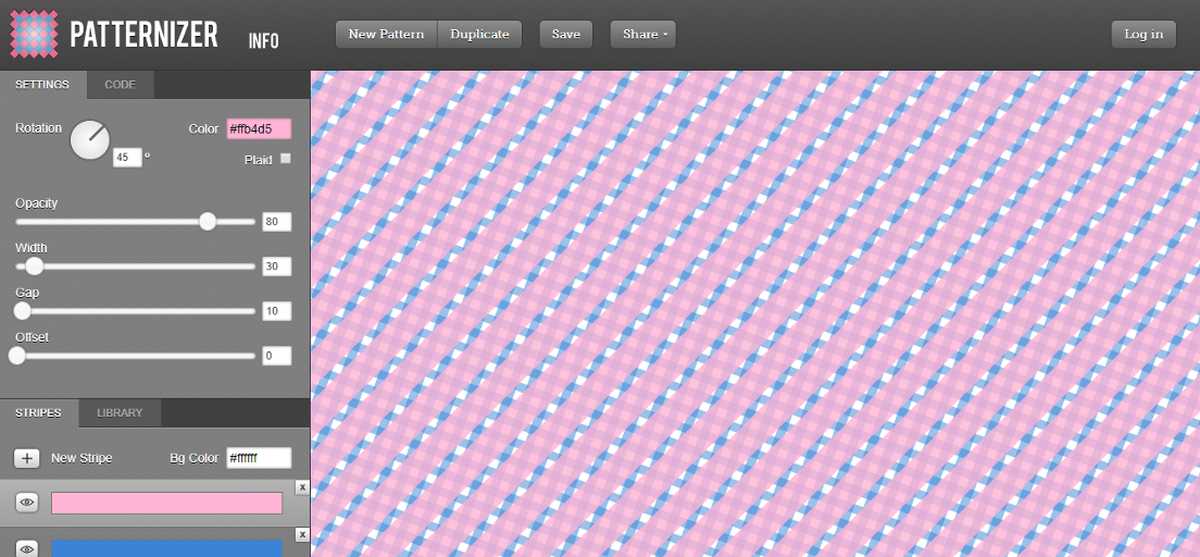Image resolution: width=1200 pixels, height=557 pixels.
Task: Click the Width value field showing 30
Action: click(x=276, y=266)
